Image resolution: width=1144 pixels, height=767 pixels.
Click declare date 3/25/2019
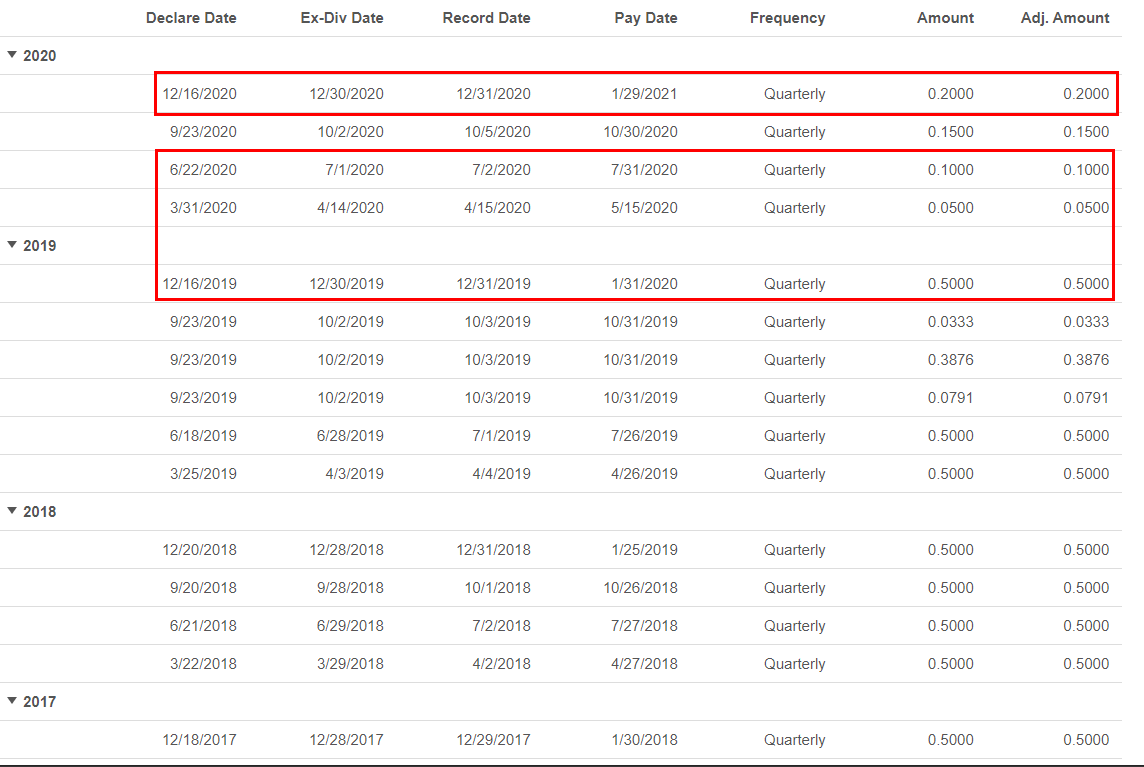coord(204,473)
